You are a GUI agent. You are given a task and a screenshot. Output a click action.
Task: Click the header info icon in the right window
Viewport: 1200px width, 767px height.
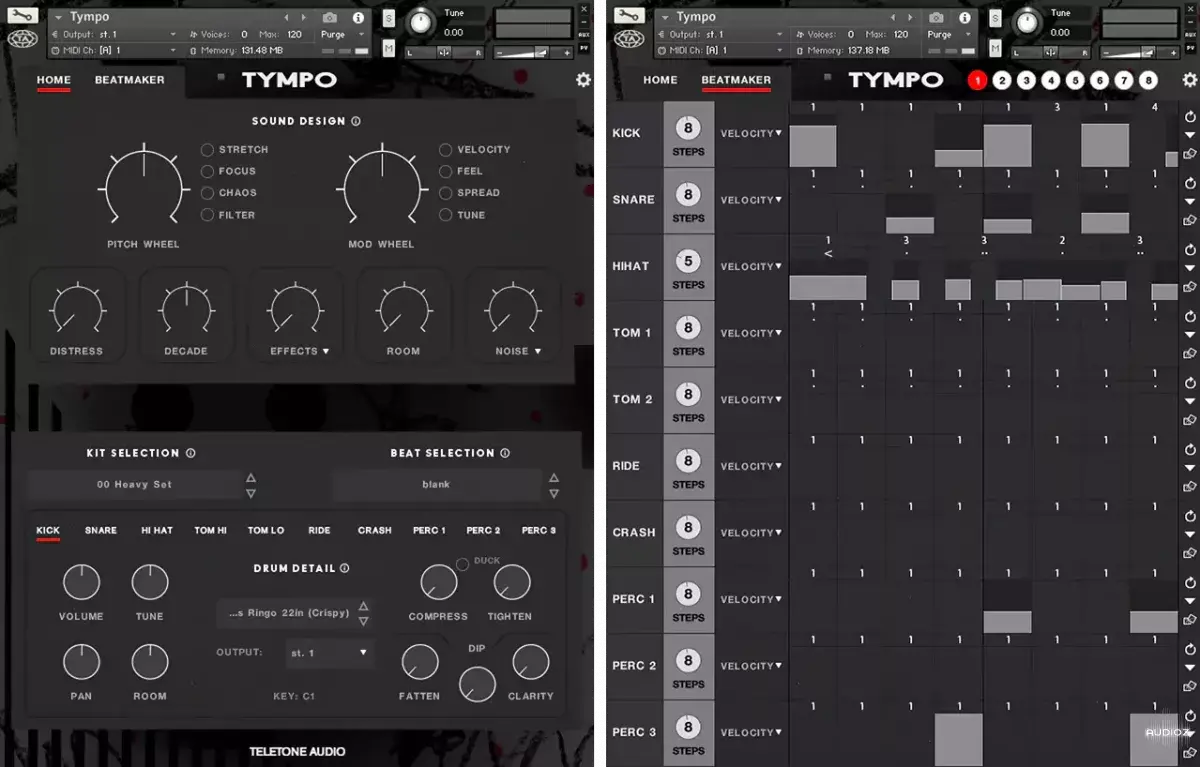pos(964,17)
